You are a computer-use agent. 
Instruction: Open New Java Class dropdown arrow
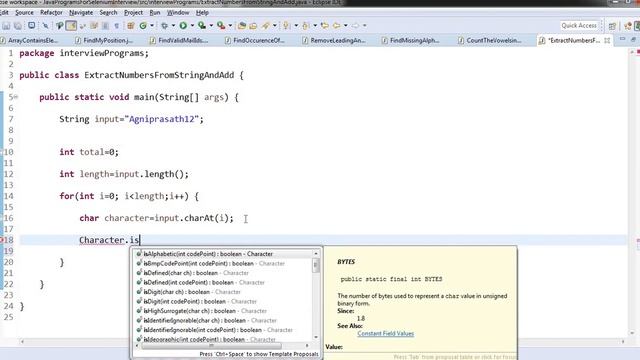(152, 26)
